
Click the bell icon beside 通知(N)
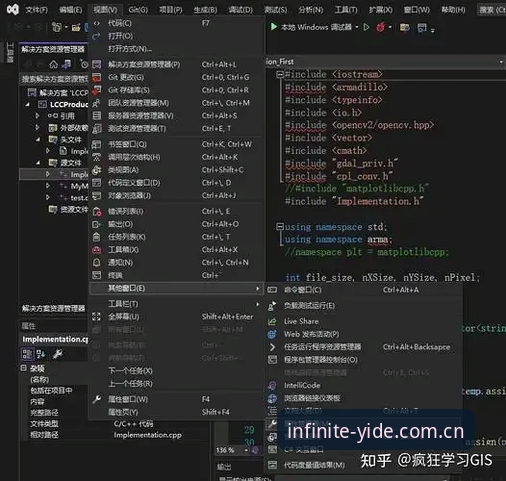96,262
